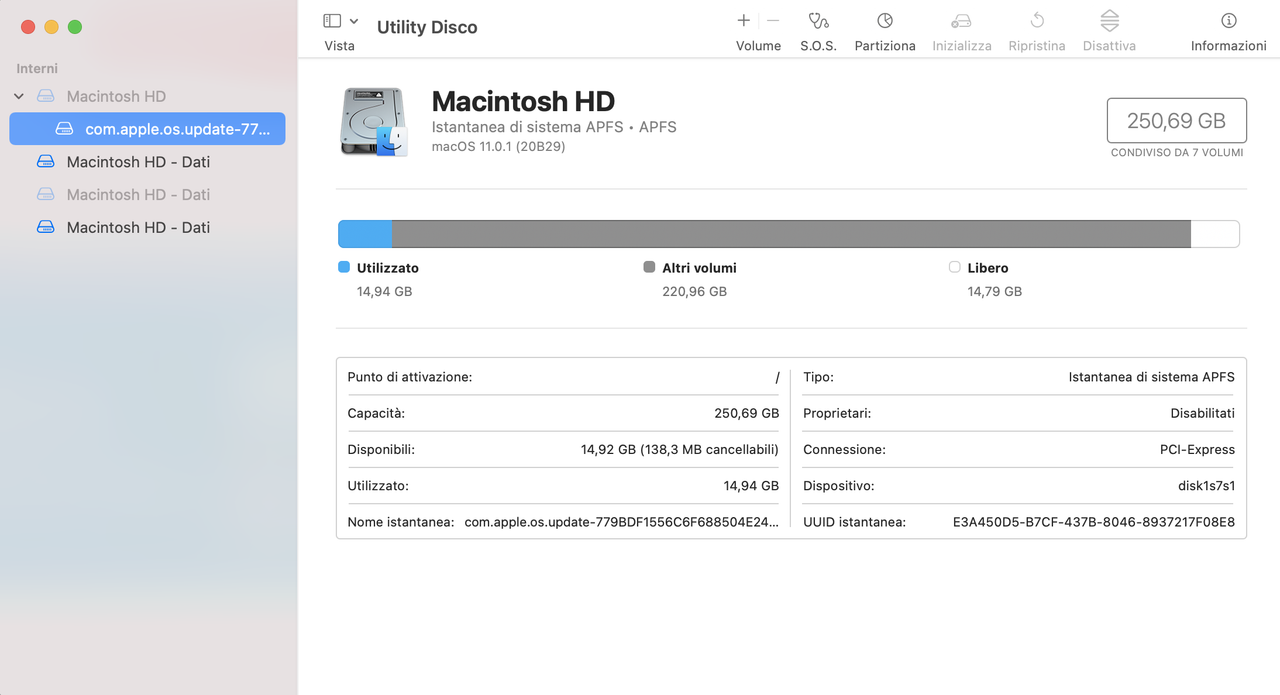Close the window with red button
This screenshot has height=695, width=1280.
pyautogui.click(x=28, y=27)
